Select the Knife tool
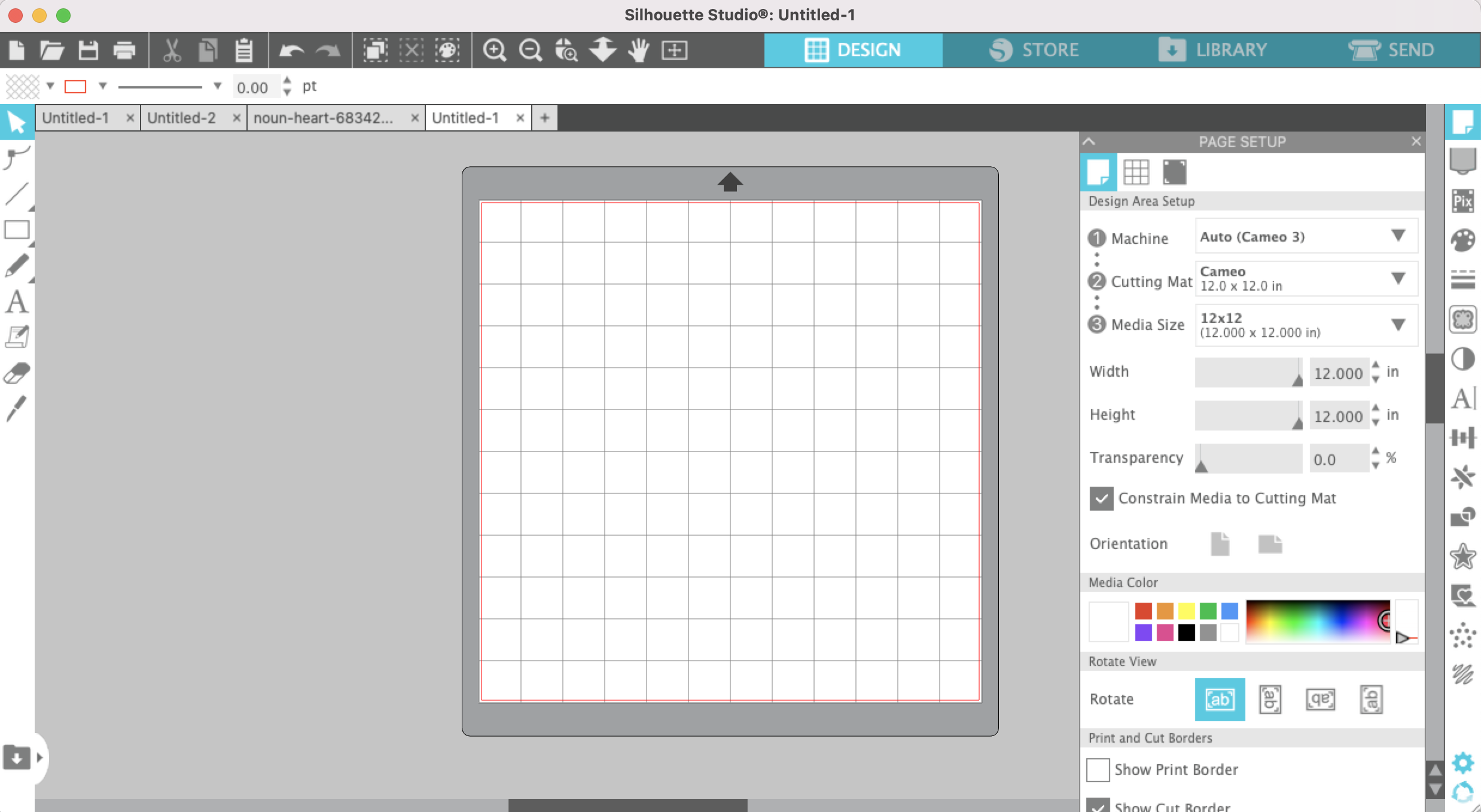 pos(17,408)
